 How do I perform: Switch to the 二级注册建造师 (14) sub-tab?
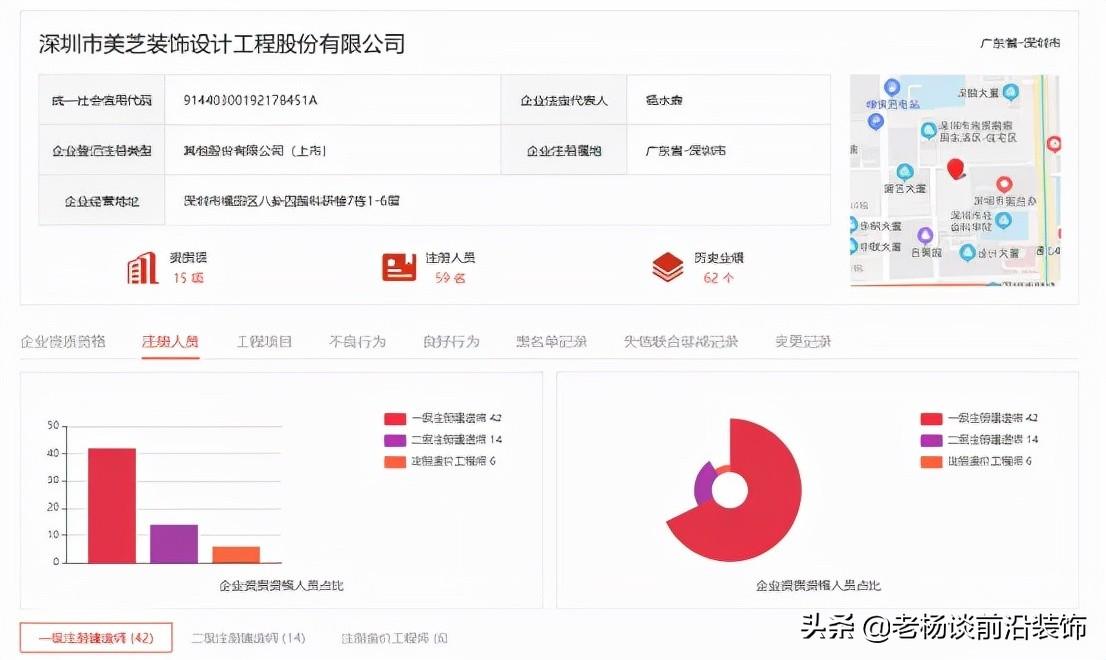pos(248,638)
